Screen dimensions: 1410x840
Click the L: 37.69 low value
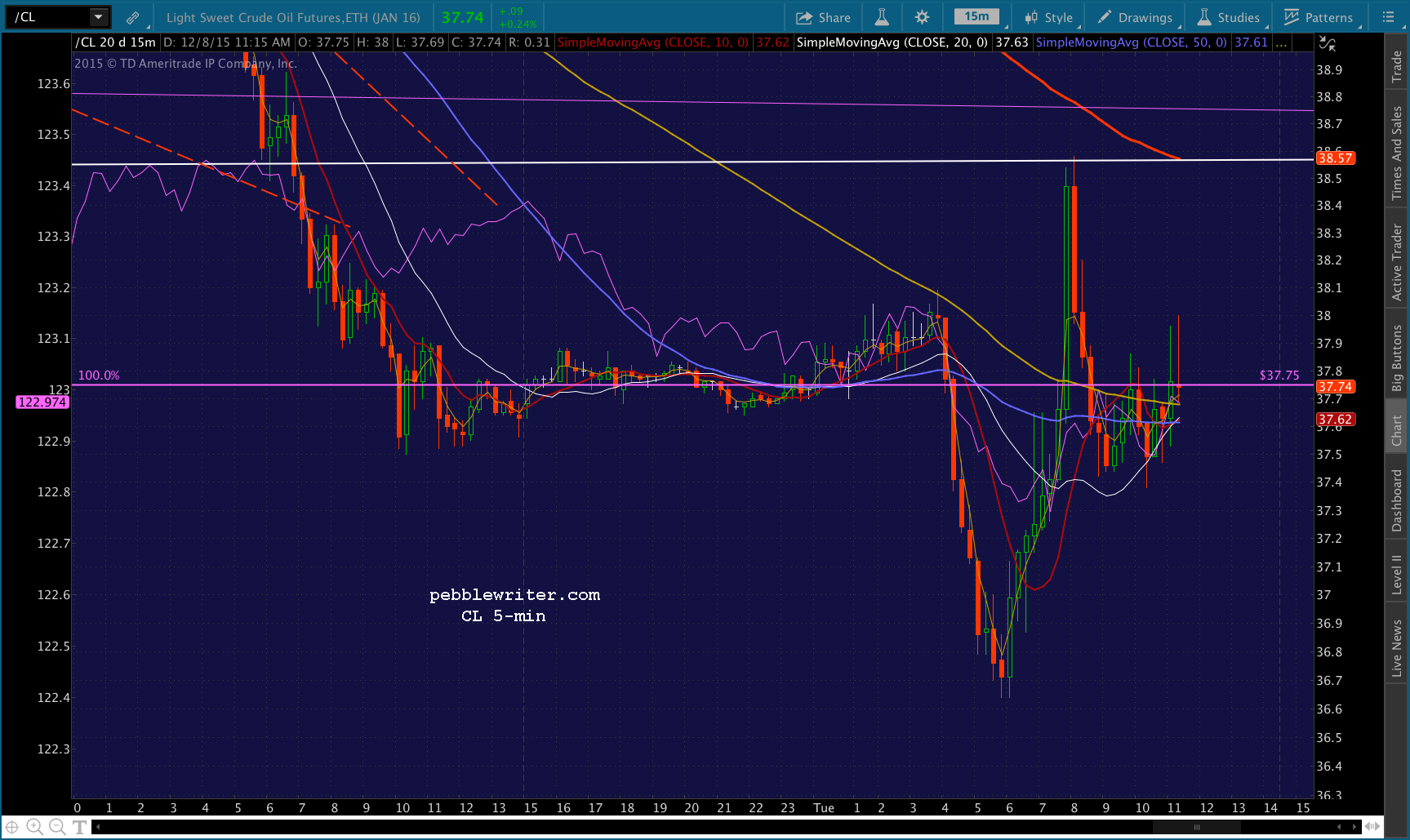pos(420,42)
